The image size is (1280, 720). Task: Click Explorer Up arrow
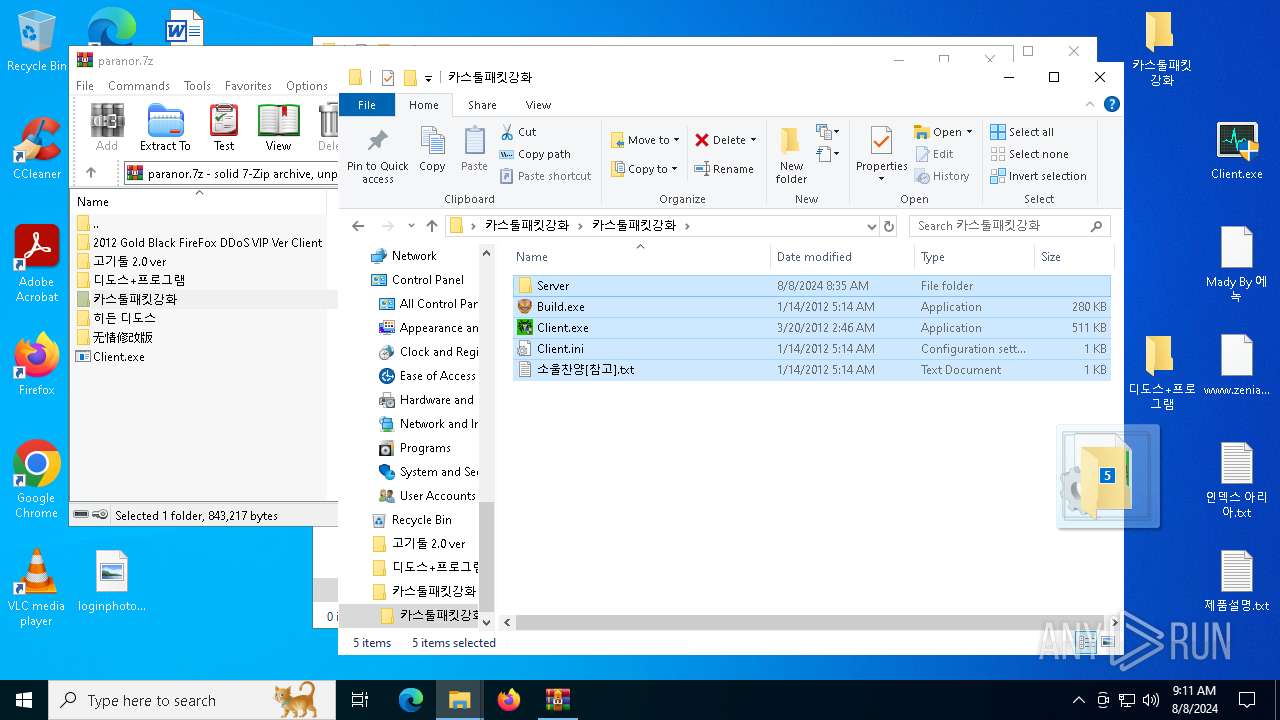coord(432,226)
